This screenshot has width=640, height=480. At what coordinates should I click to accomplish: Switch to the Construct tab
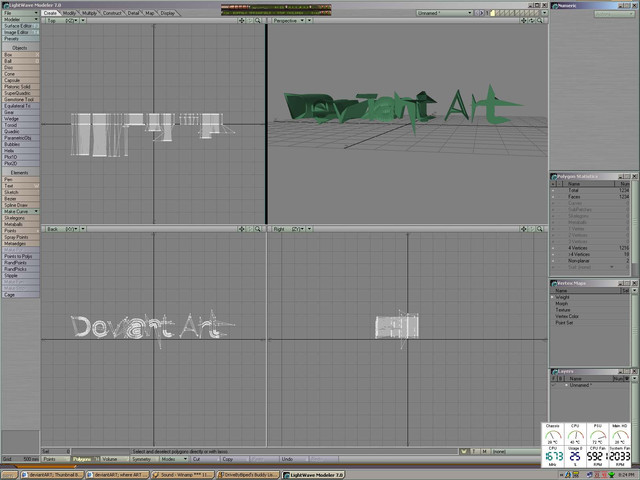coord(112,13)
